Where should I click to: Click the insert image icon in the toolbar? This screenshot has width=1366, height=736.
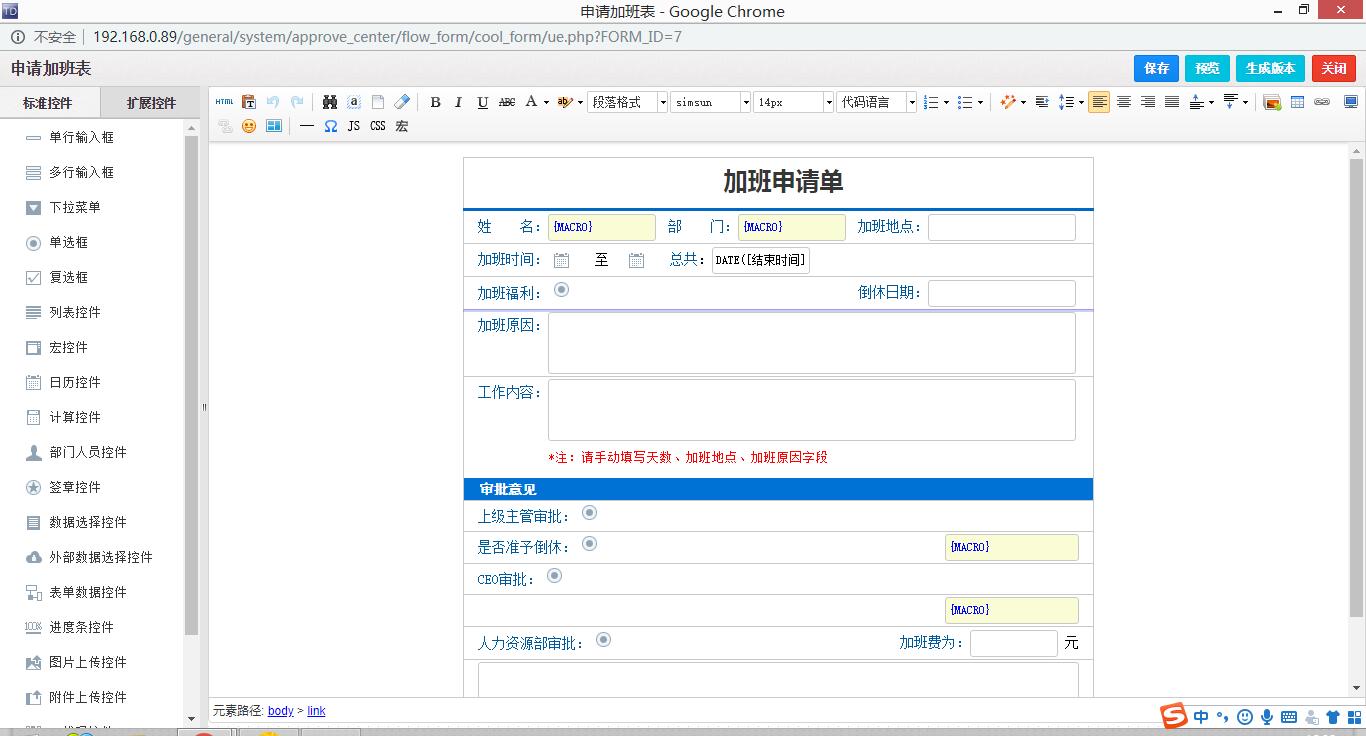[1272, 102]
